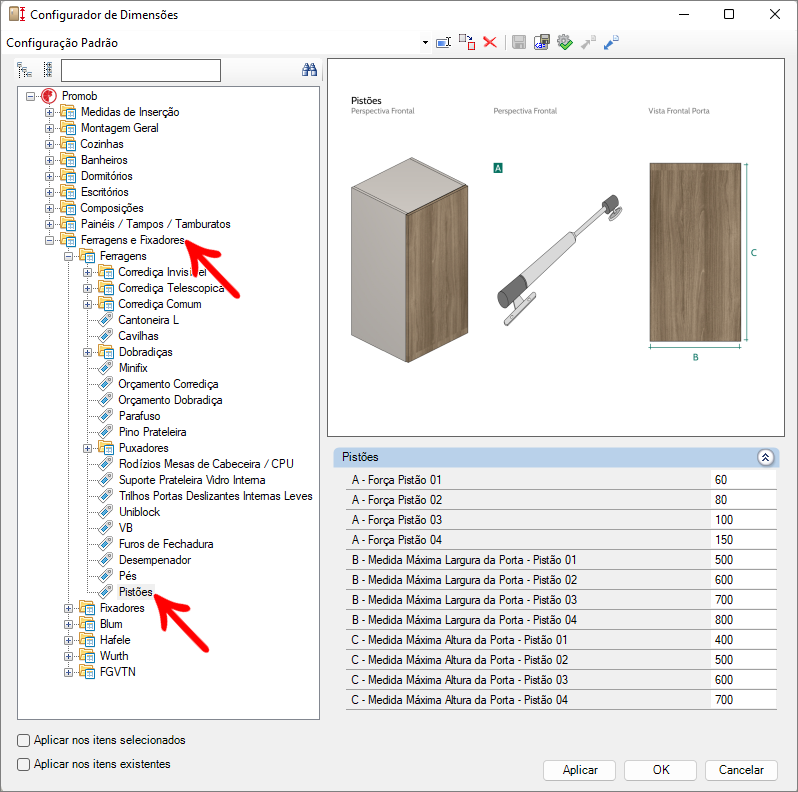Edit the Força Pistão 04 value 150

pyautogui.click(x=744, y=540)
